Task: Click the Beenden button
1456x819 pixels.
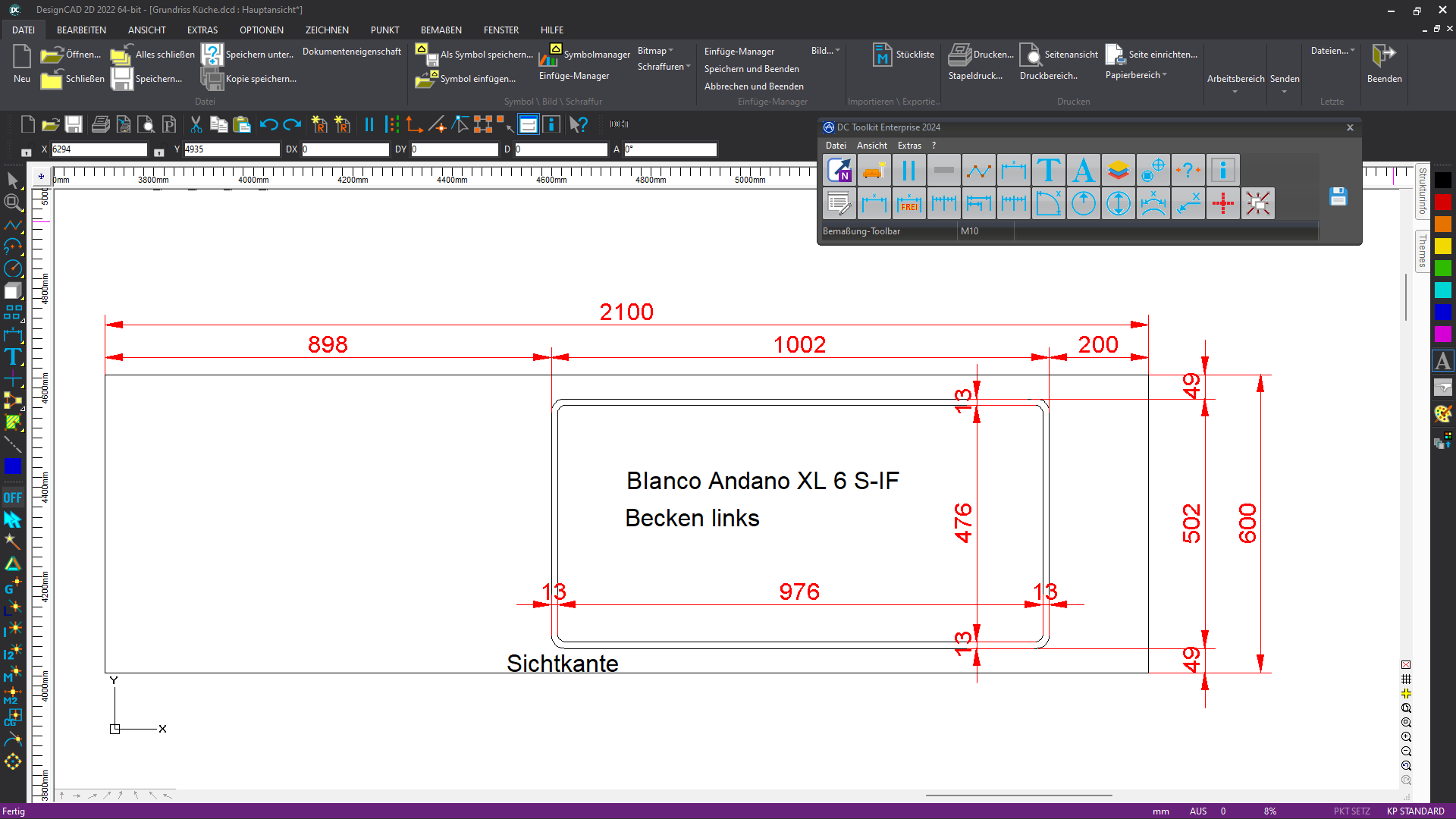Action: (x=1384, y=64)
